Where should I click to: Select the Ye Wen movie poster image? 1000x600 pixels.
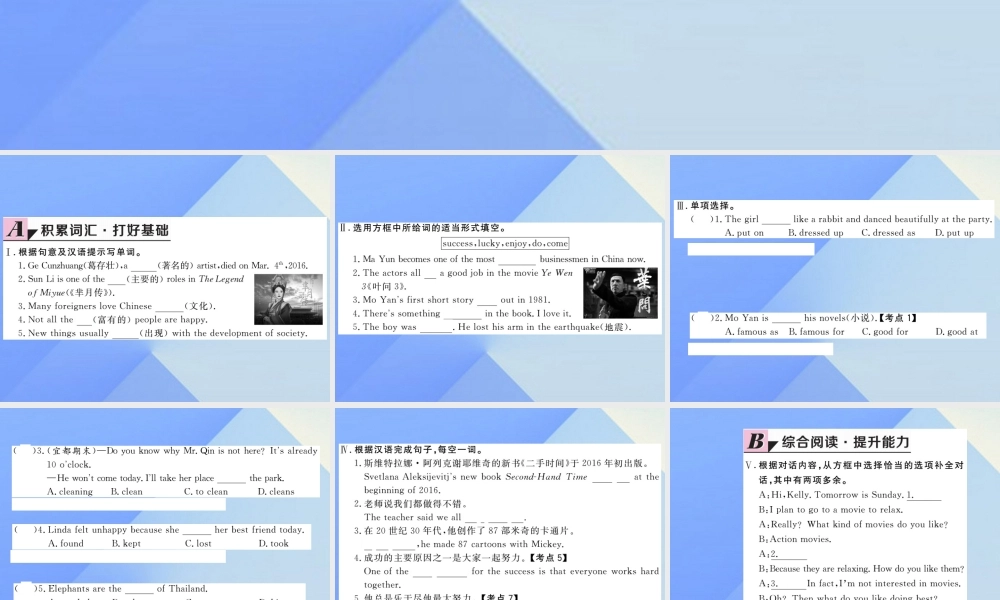621,292
